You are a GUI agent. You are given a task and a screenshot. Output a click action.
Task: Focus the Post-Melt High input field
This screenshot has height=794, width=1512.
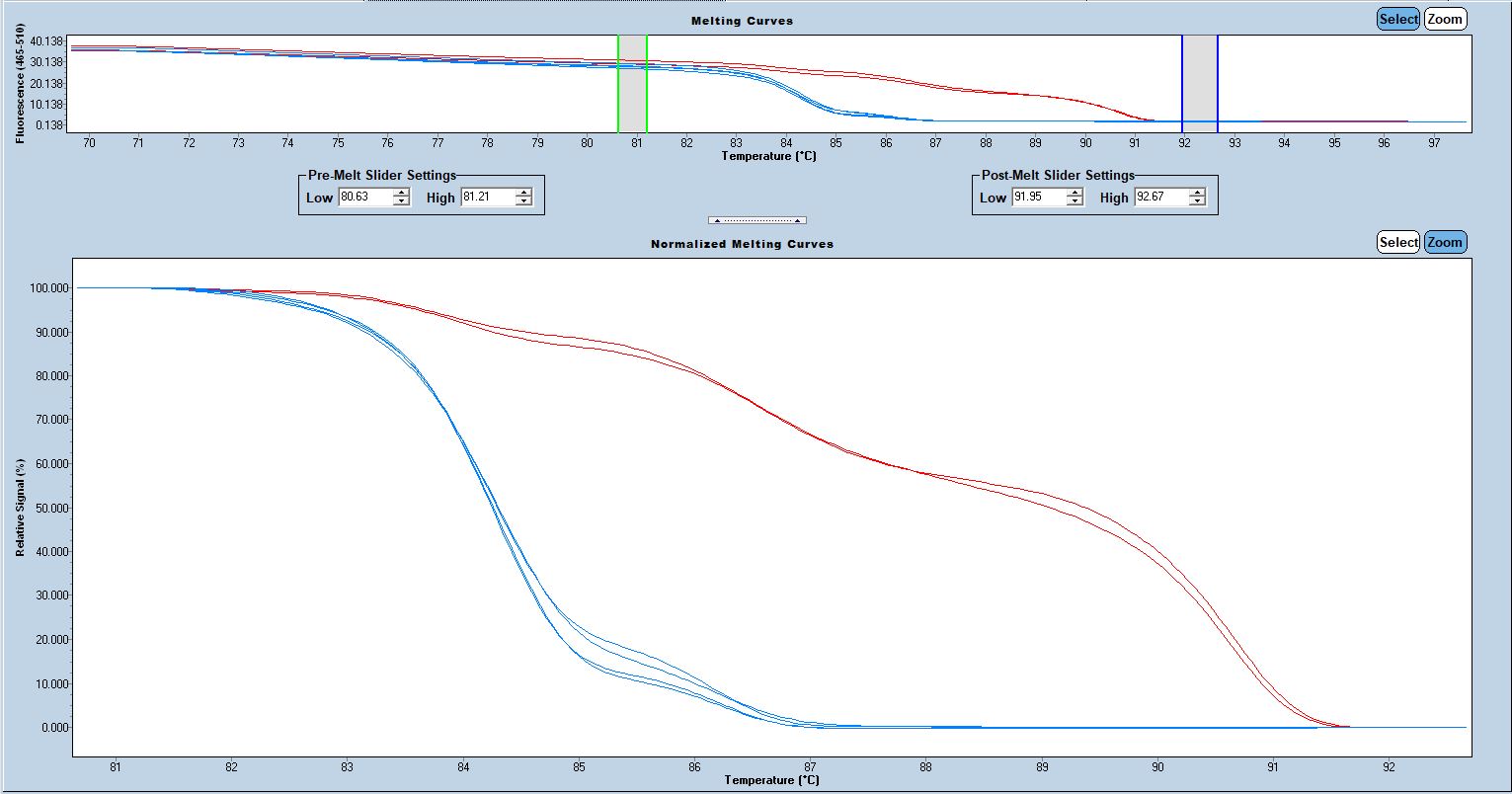1160,198
